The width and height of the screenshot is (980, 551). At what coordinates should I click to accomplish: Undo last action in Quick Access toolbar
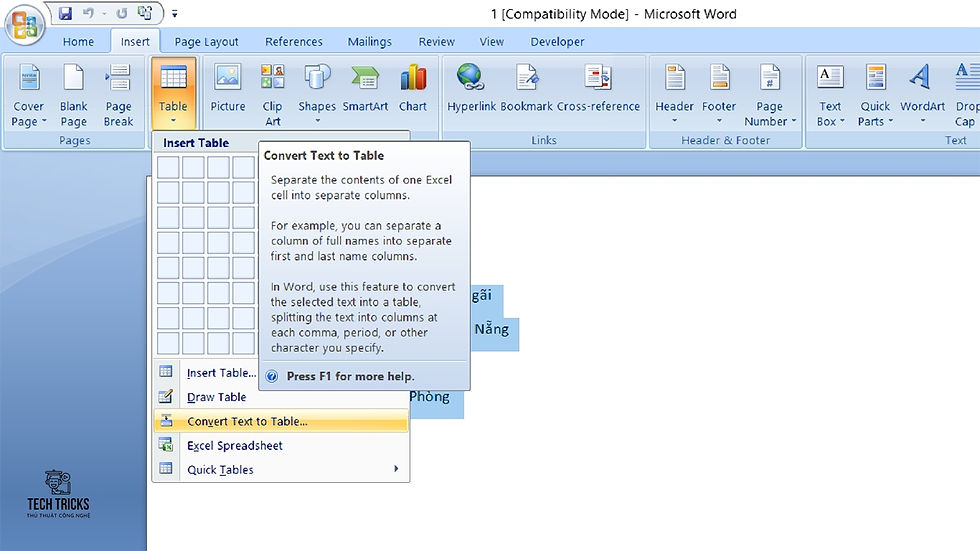(x=88, y=13)
